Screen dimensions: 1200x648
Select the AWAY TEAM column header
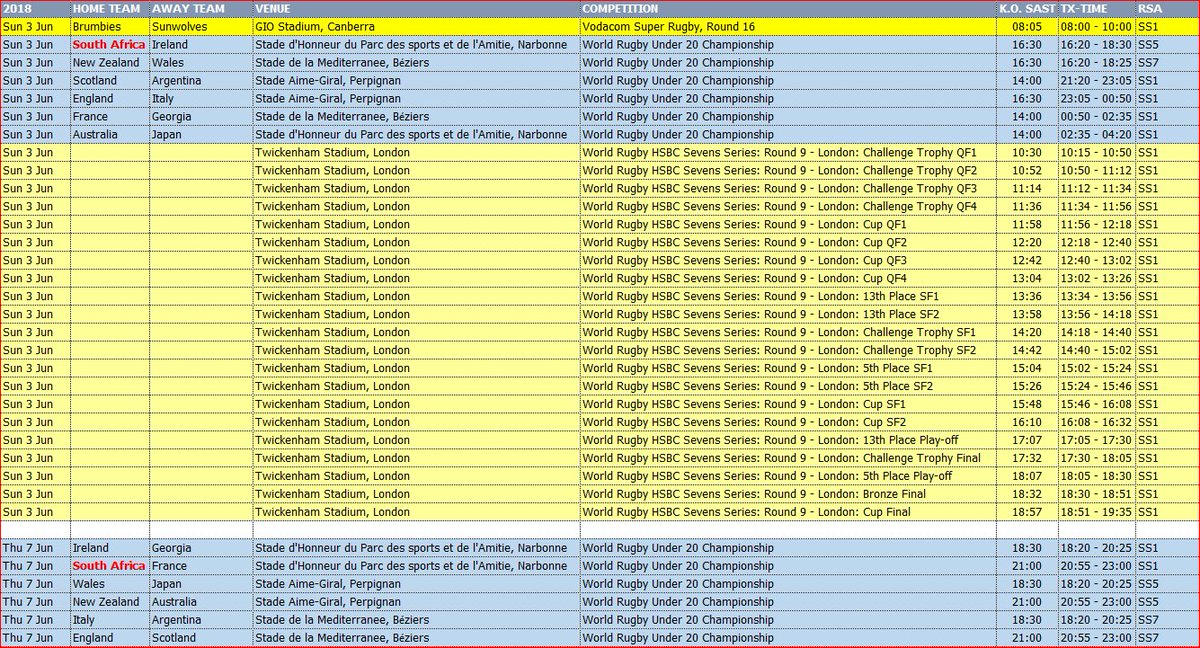click(201, 9)
